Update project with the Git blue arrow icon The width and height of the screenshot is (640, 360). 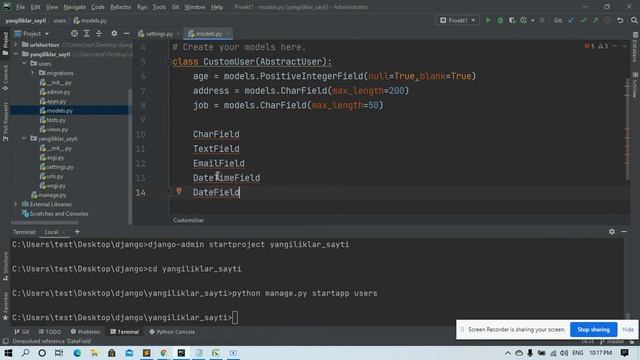point(571,20)
